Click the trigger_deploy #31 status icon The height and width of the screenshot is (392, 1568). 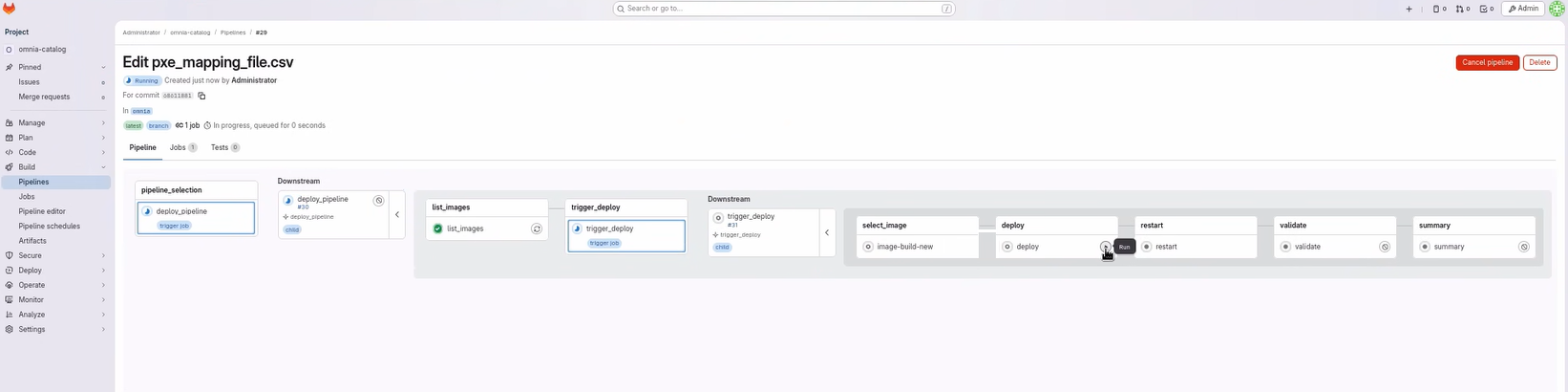[719, 218]
